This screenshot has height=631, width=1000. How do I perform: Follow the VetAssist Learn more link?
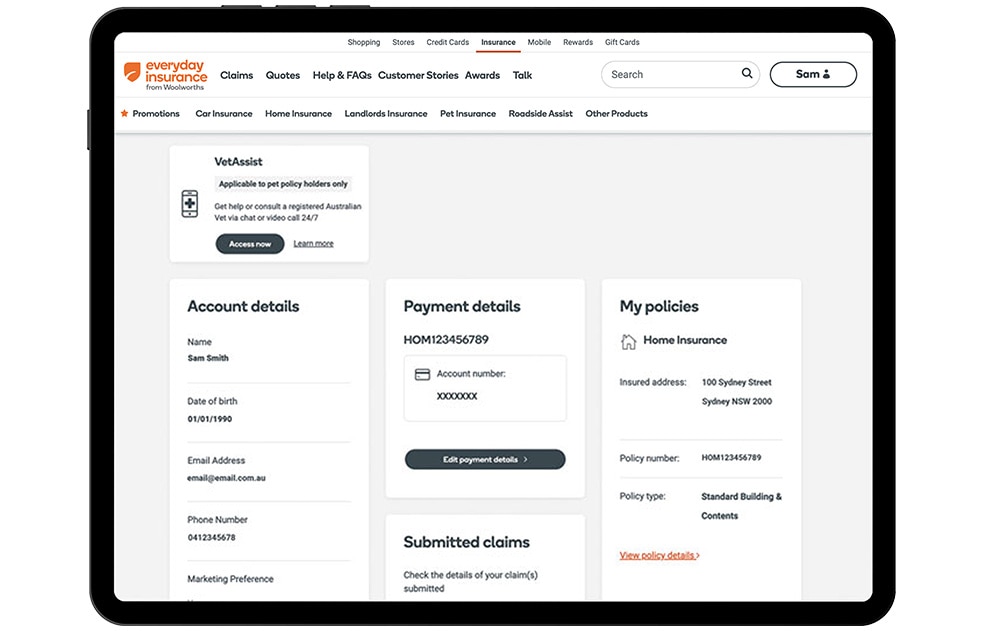click(313, 244)
